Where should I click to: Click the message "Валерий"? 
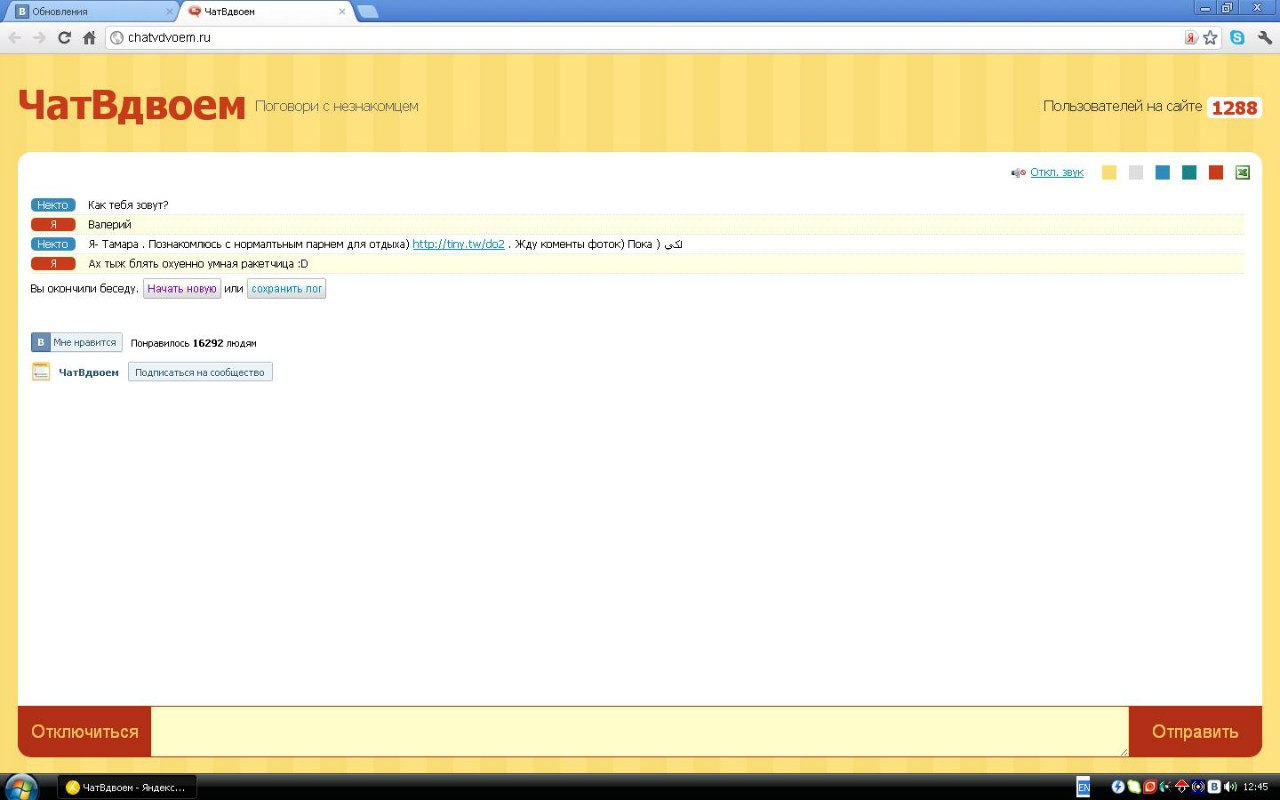[110, 225]
